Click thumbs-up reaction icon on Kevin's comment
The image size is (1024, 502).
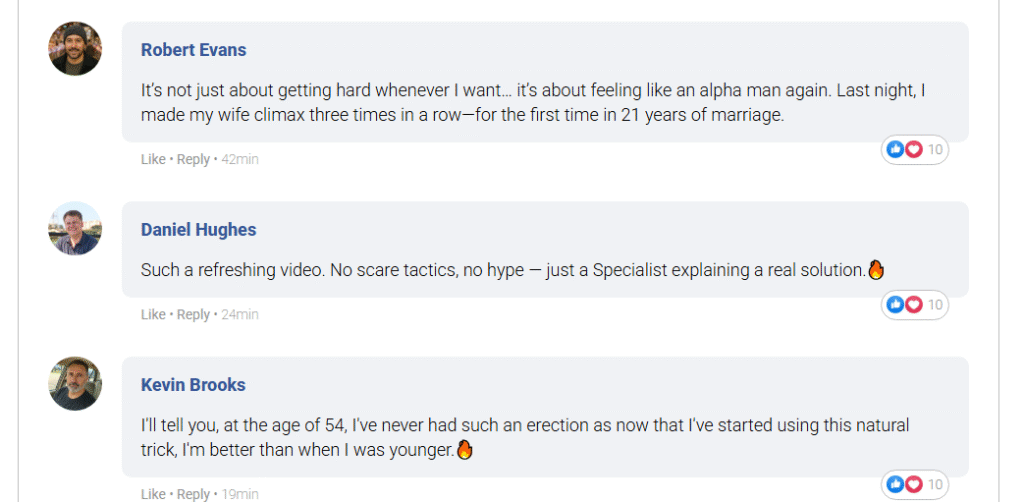(x=896, y=485)
